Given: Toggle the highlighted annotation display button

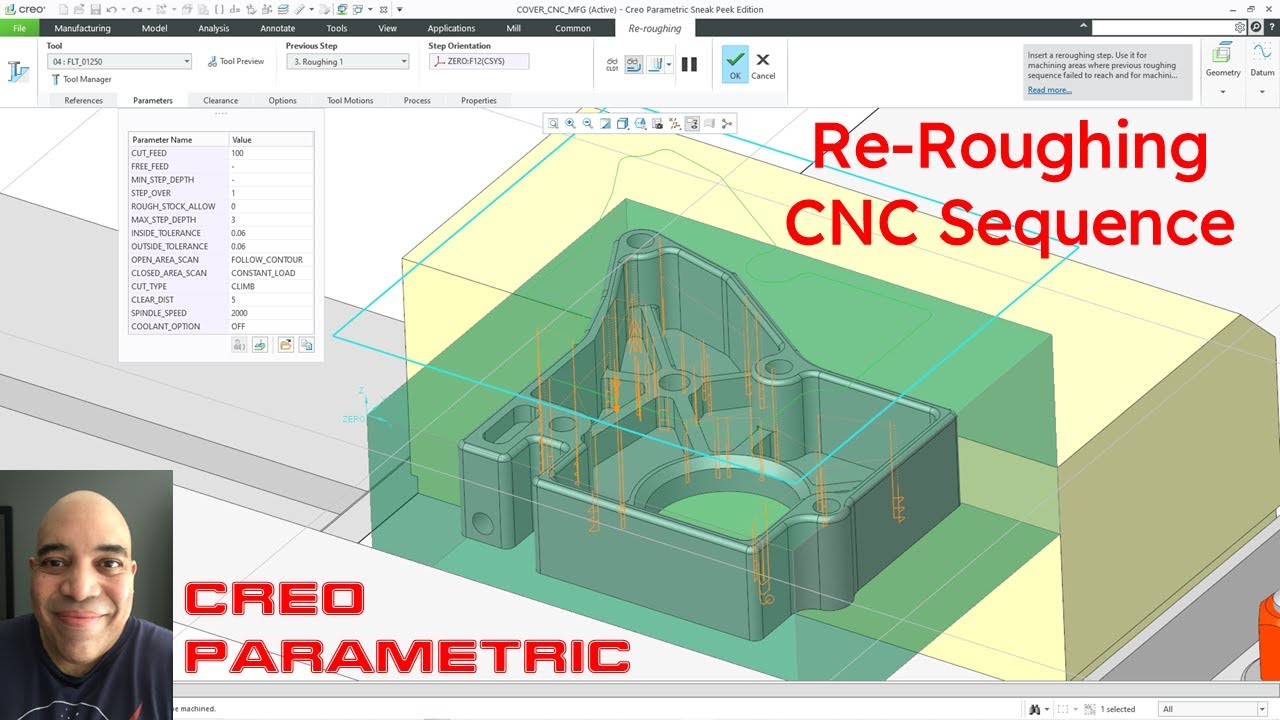Looking at the screenshot, I should point(692,123).
